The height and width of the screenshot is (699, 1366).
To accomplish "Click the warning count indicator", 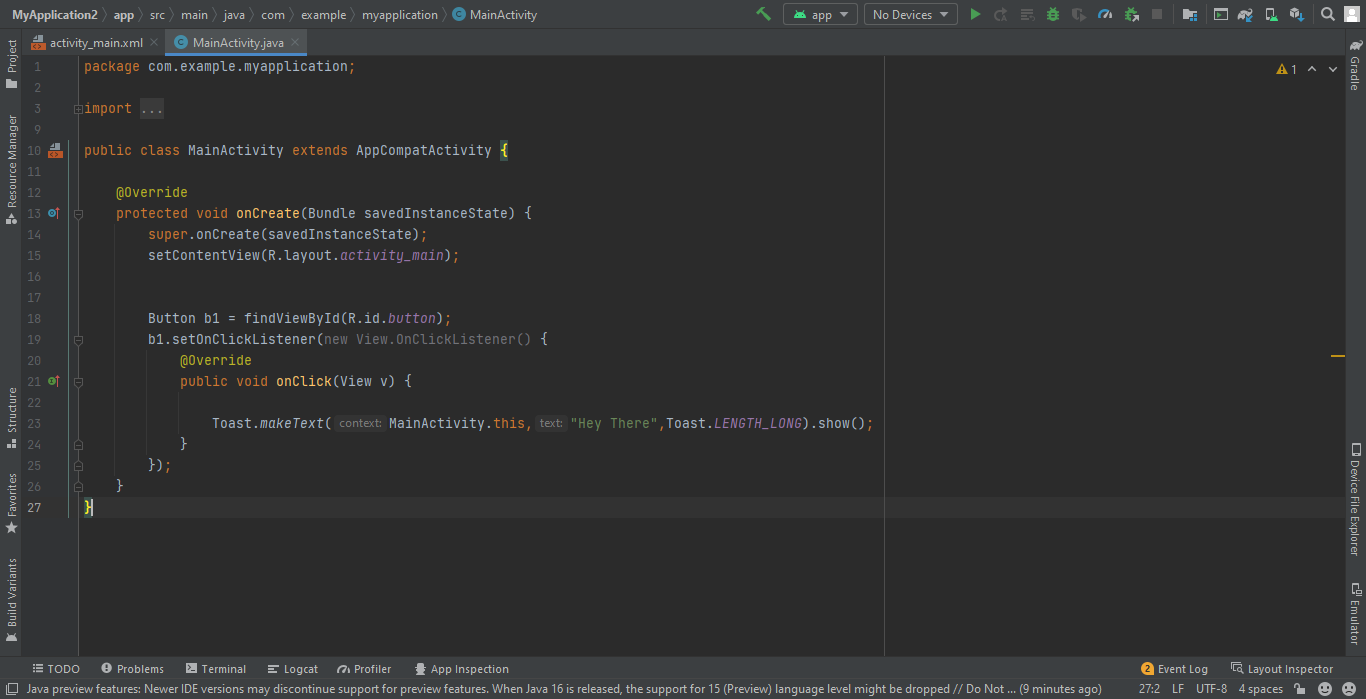I will (x=1286, y=69).
